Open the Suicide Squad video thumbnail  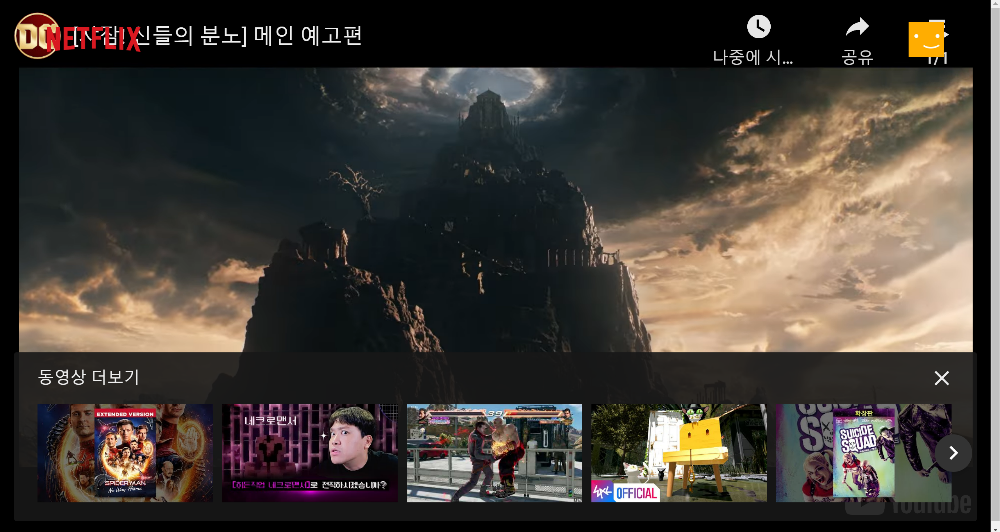pos(864,453)
